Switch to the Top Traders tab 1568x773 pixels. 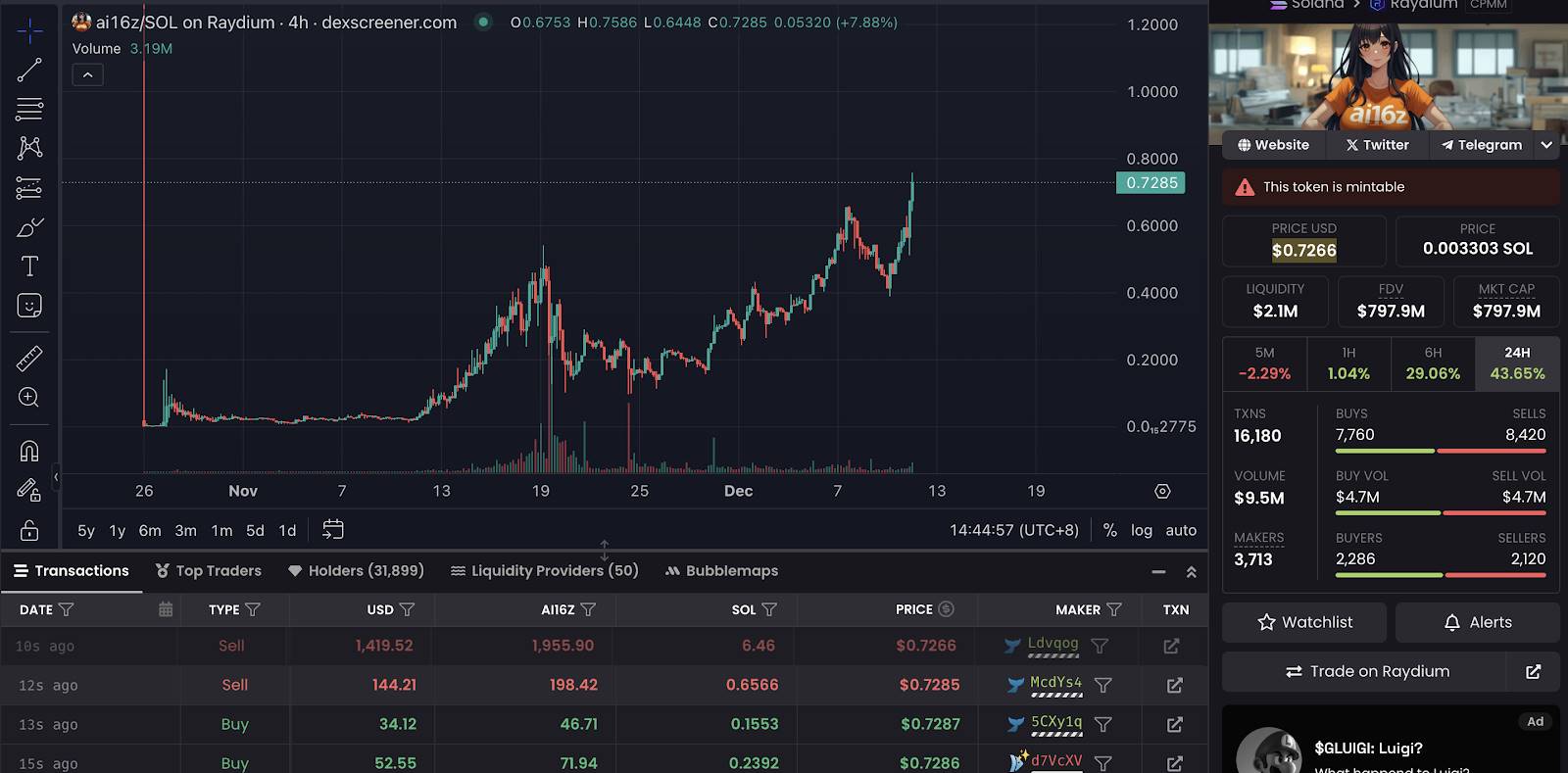tap(209, 571)
